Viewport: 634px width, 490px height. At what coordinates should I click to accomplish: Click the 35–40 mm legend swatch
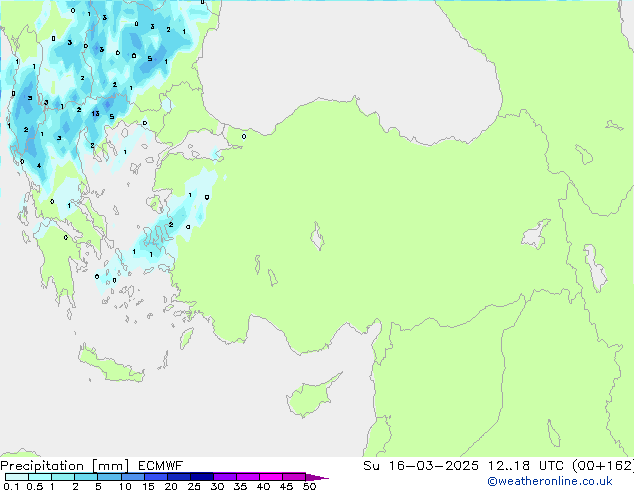[247, 477]
